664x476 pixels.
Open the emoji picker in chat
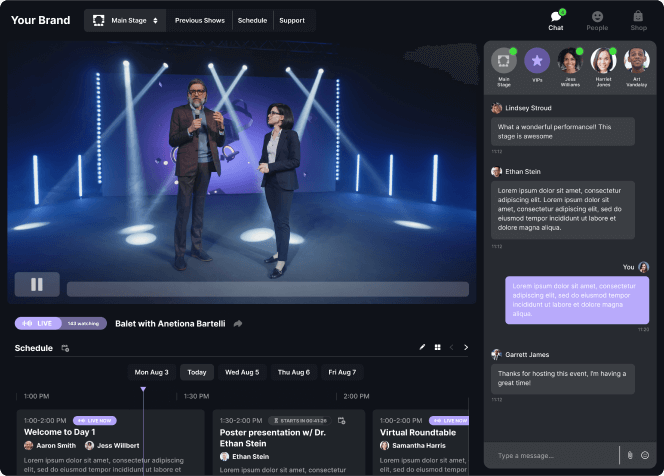tap(645, 455)
